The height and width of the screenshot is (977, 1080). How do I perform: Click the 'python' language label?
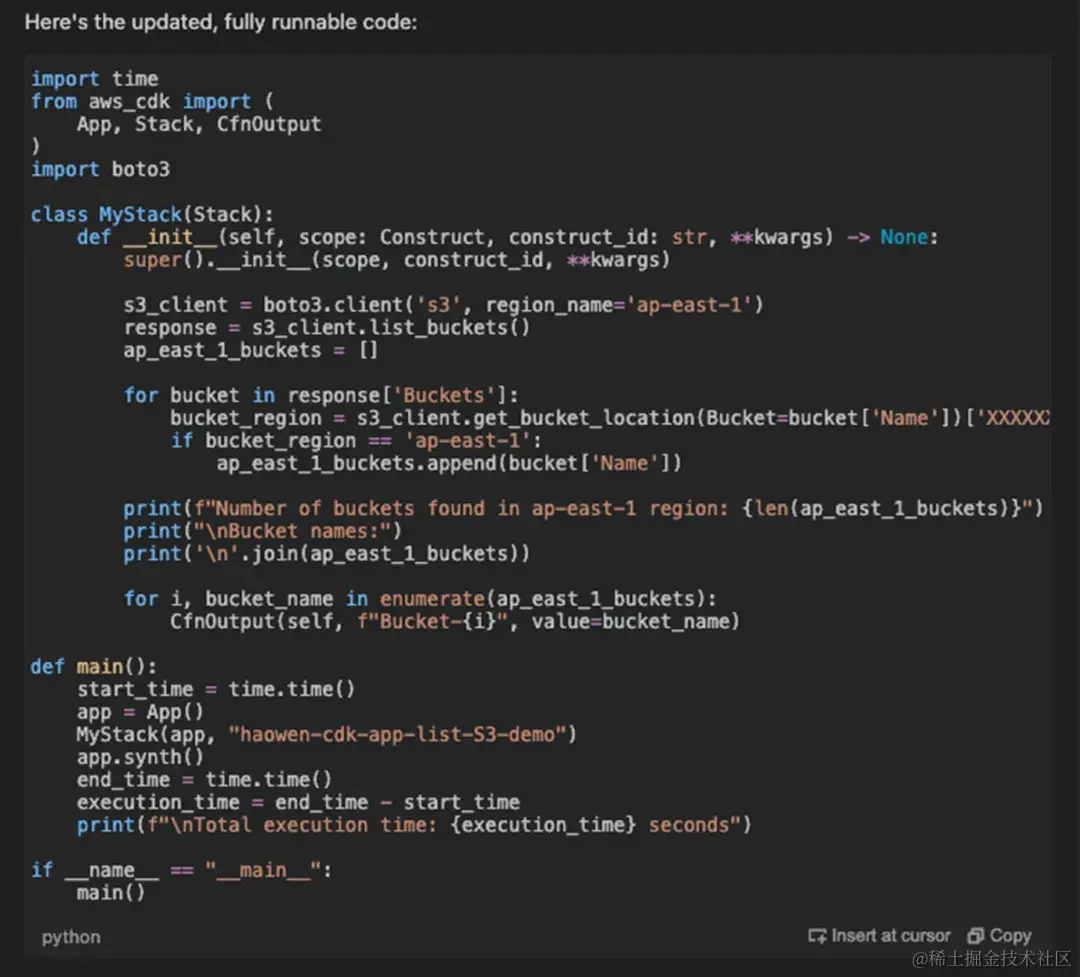pos(71,937)
